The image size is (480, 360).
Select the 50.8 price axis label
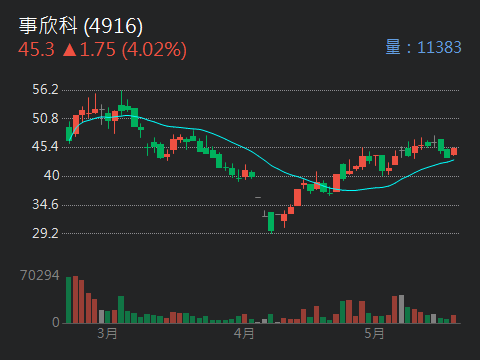coord(45,118)
